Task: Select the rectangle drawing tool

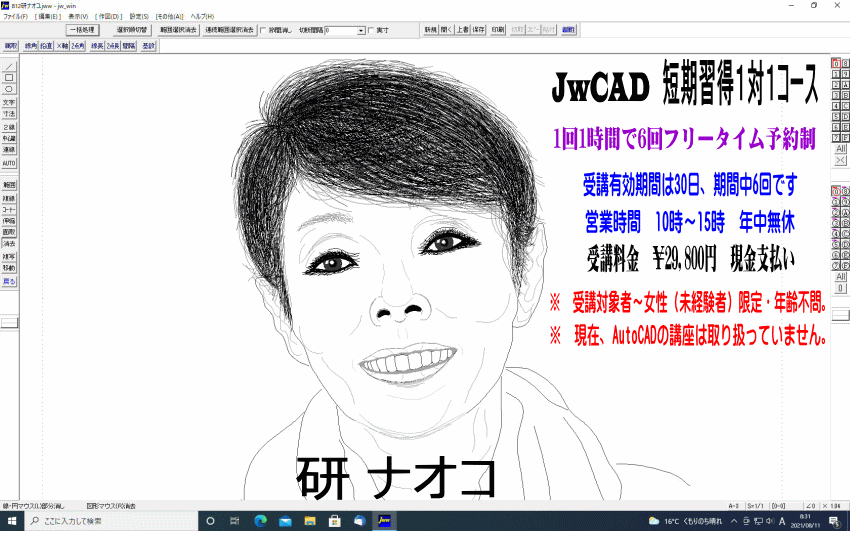Action: coord(9,78)
